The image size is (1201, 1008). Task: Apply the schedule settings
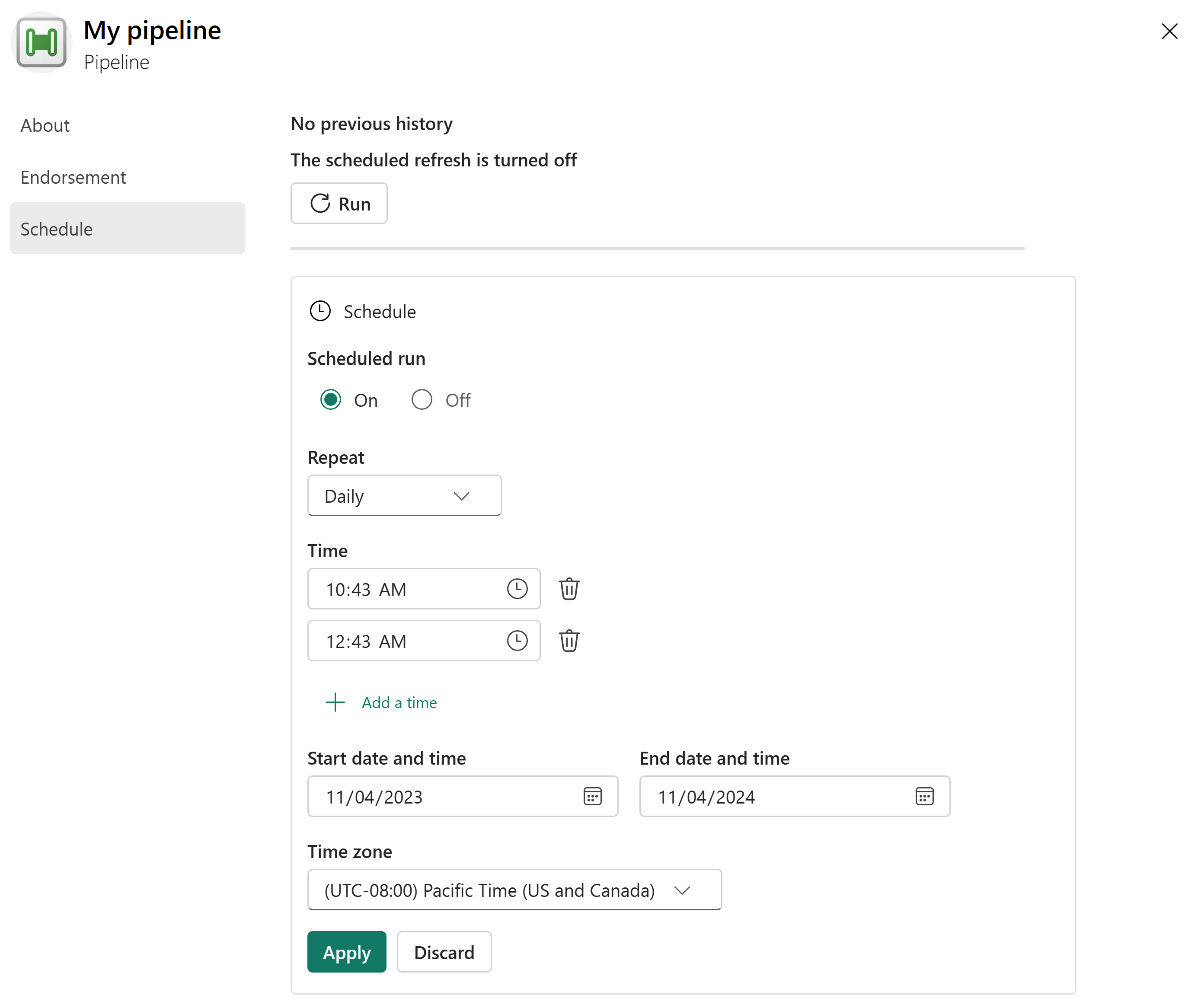tap(347, 953)
